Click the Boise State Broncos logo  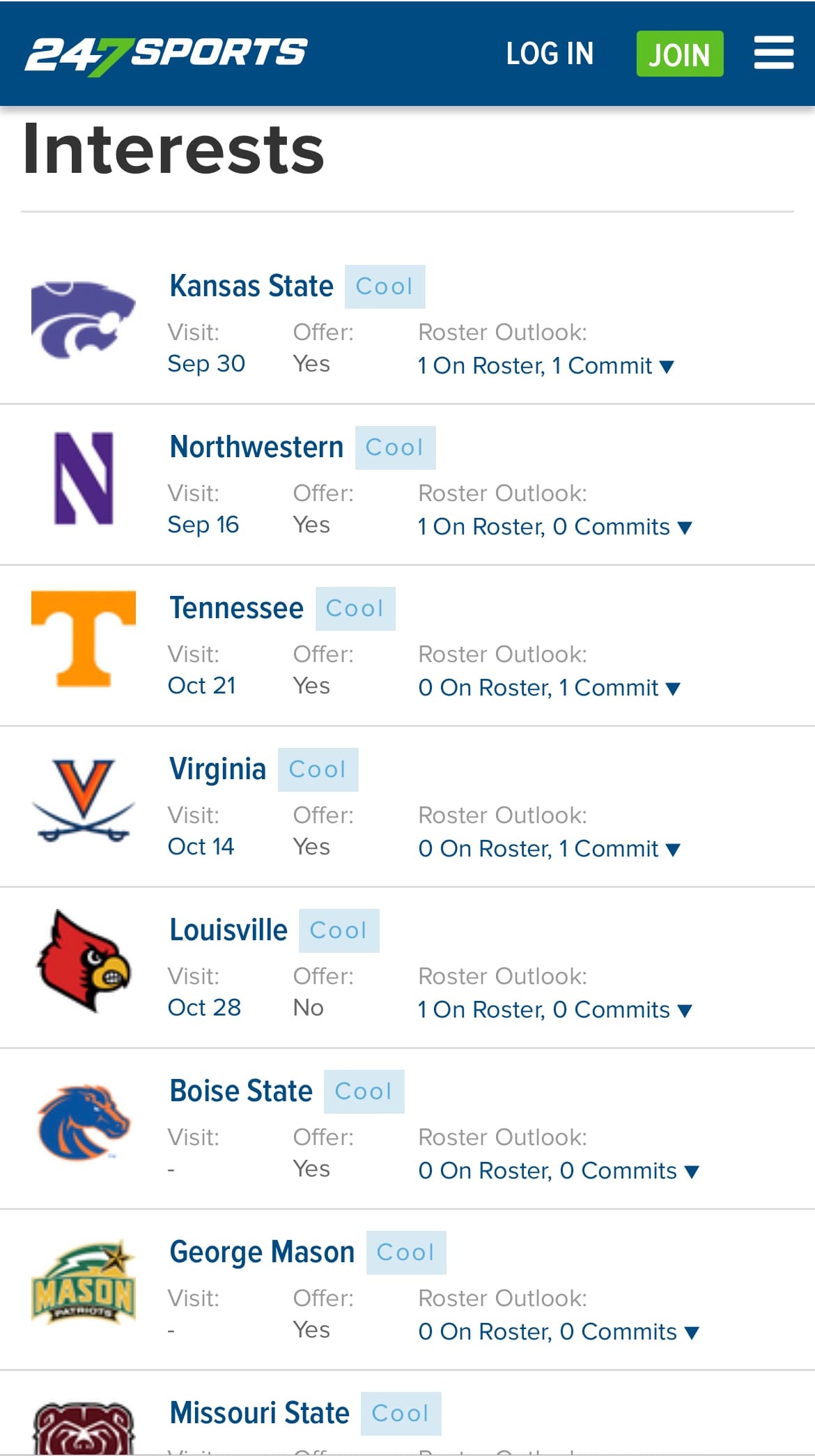click(x=84, y=1121)
